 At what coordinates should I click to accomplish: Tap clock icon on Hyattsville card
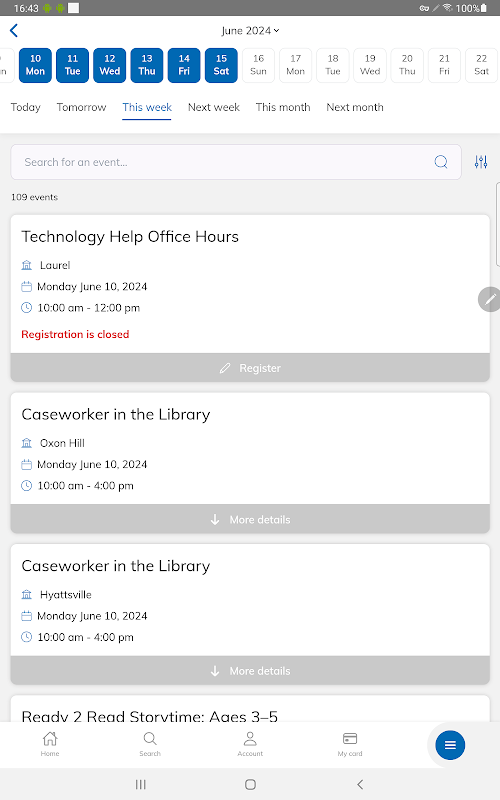pyautogui.click(x=27, y=637)
